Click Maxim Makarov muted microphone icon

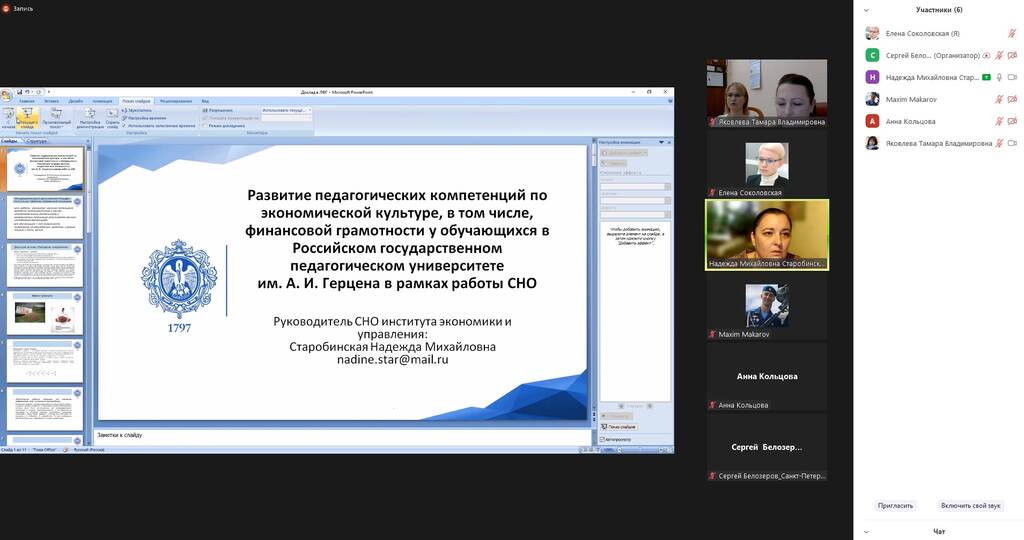coord(999,99)
